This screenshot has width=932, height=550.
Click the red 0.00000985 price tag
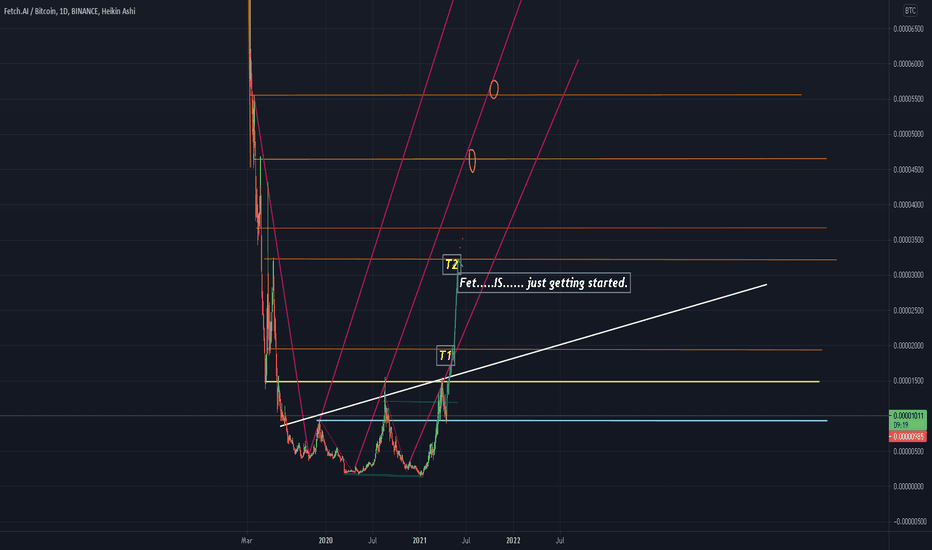(x=908, y=437)
